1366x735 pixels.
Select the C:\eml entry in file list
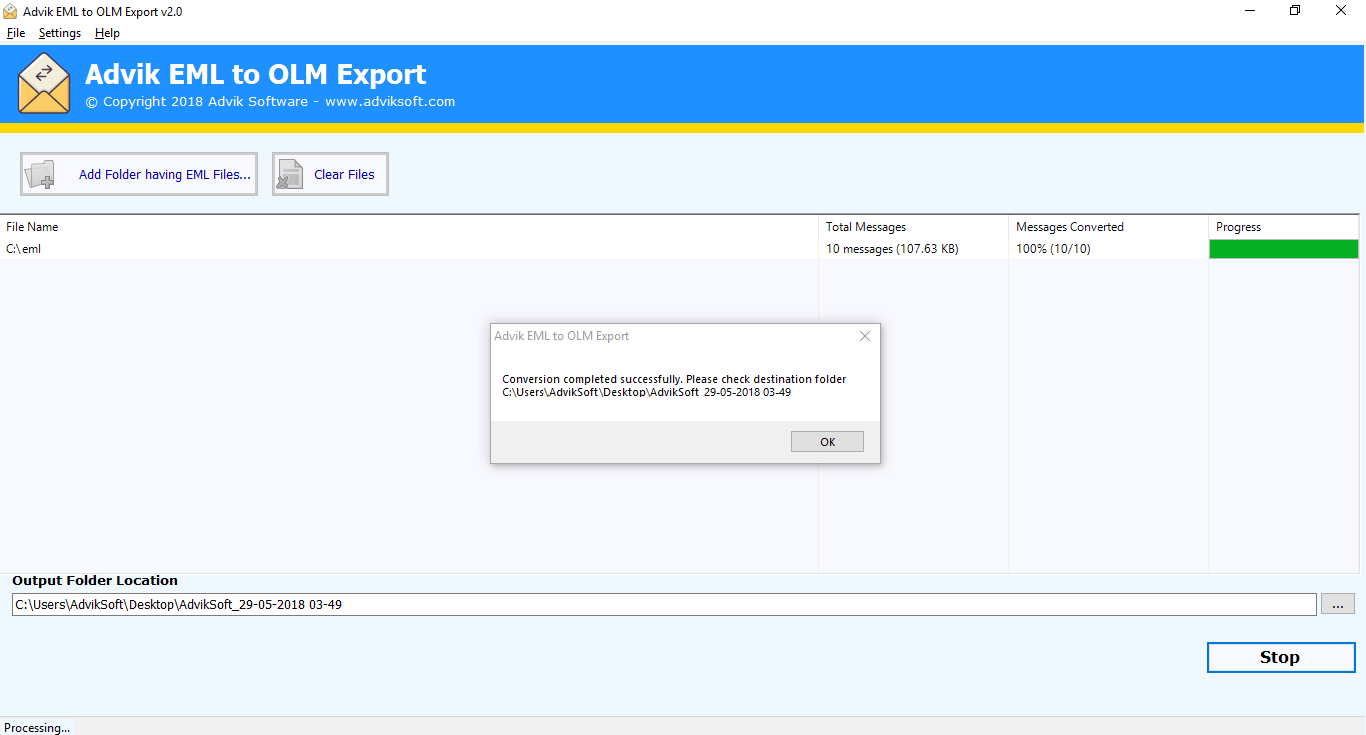(23, 248)
